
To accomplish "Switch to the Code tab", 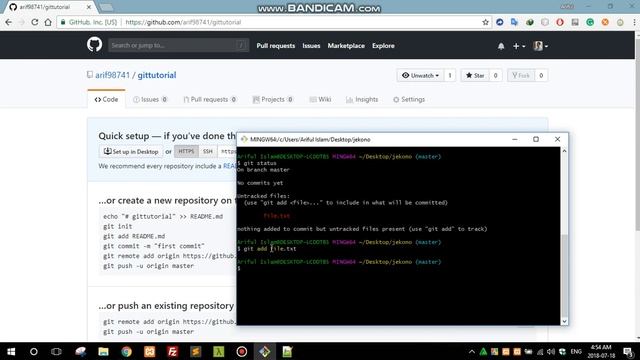I will 106,99.
